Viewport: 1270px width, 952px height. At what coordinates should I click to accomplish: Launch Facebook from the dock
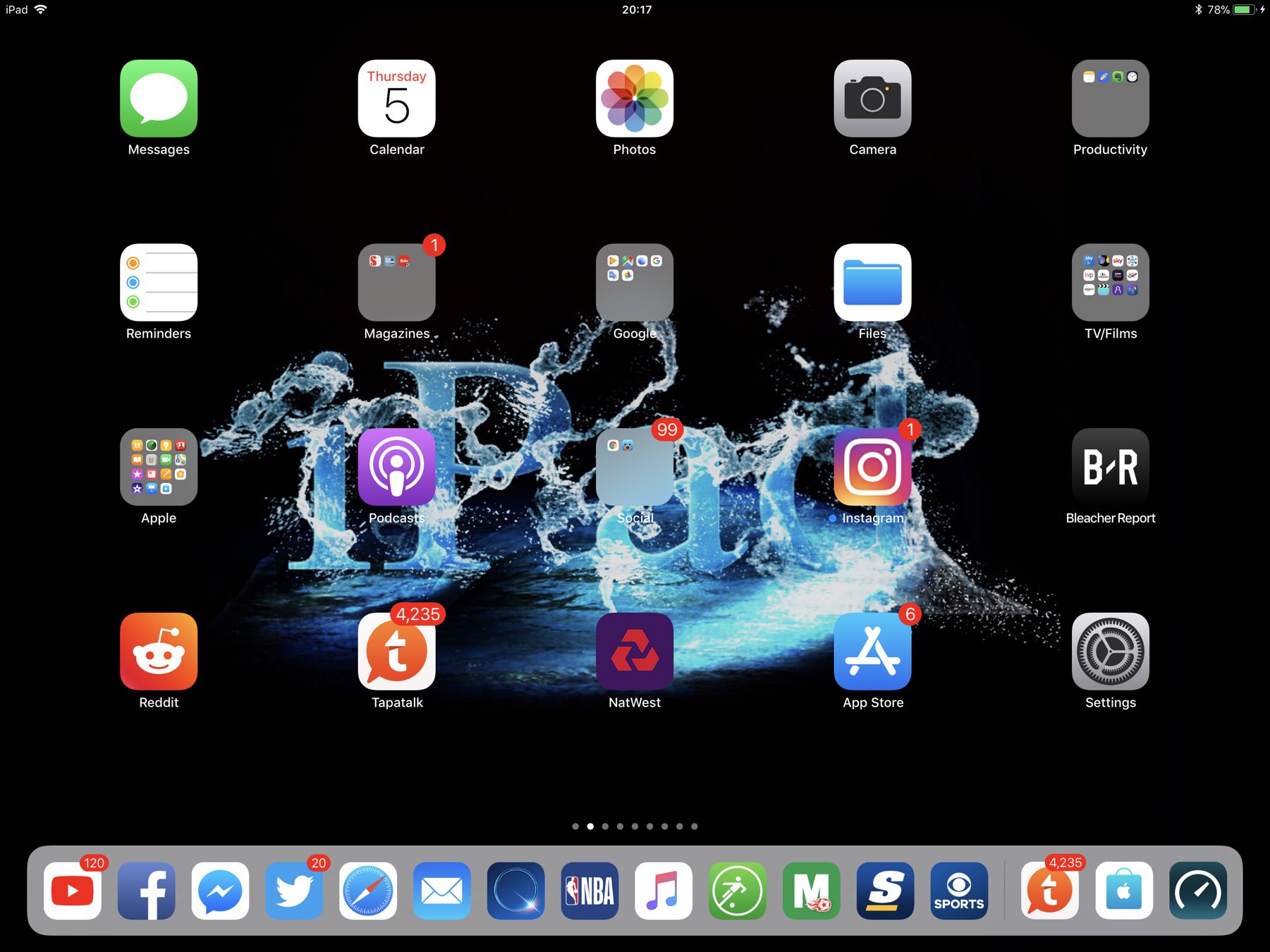pos(146,891)
